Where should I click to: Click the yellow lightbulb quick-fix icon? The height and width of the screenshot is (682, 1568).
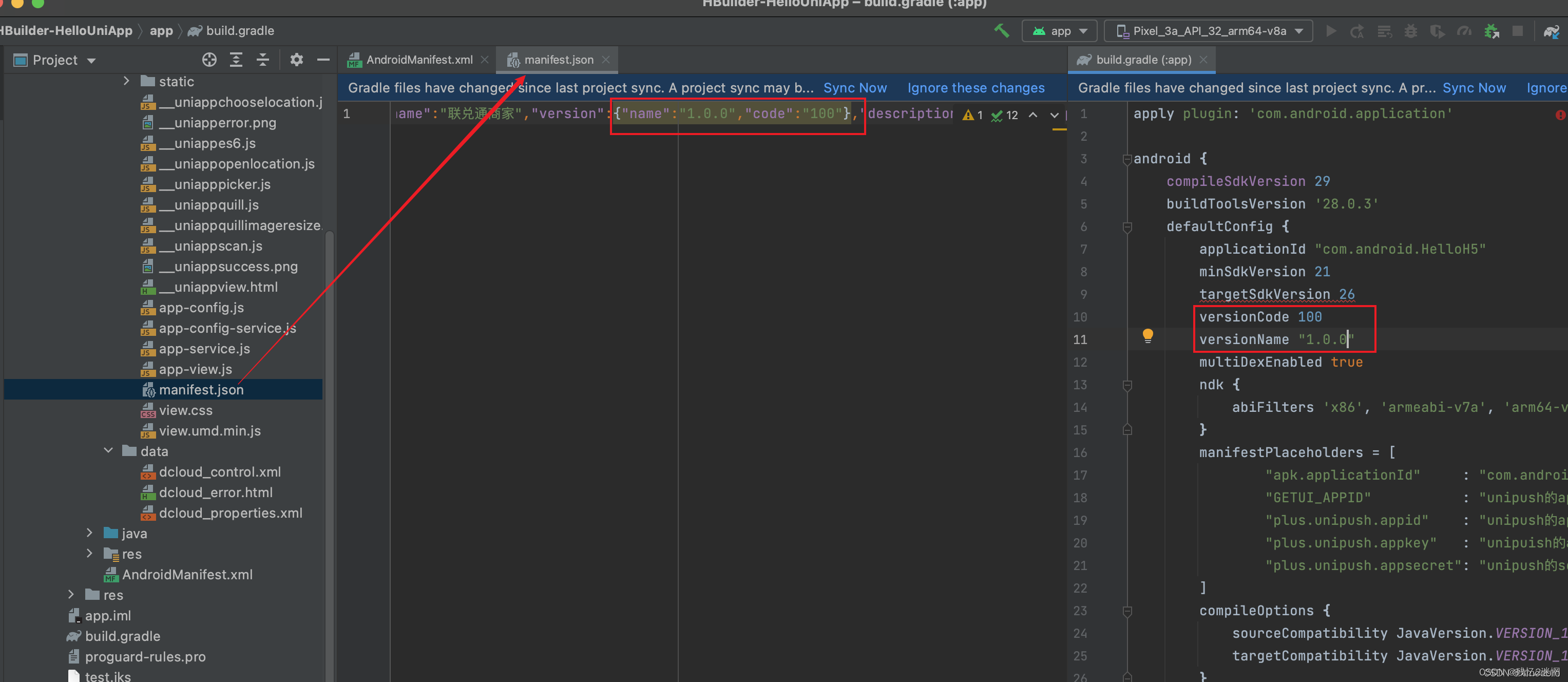(1148, 335)
